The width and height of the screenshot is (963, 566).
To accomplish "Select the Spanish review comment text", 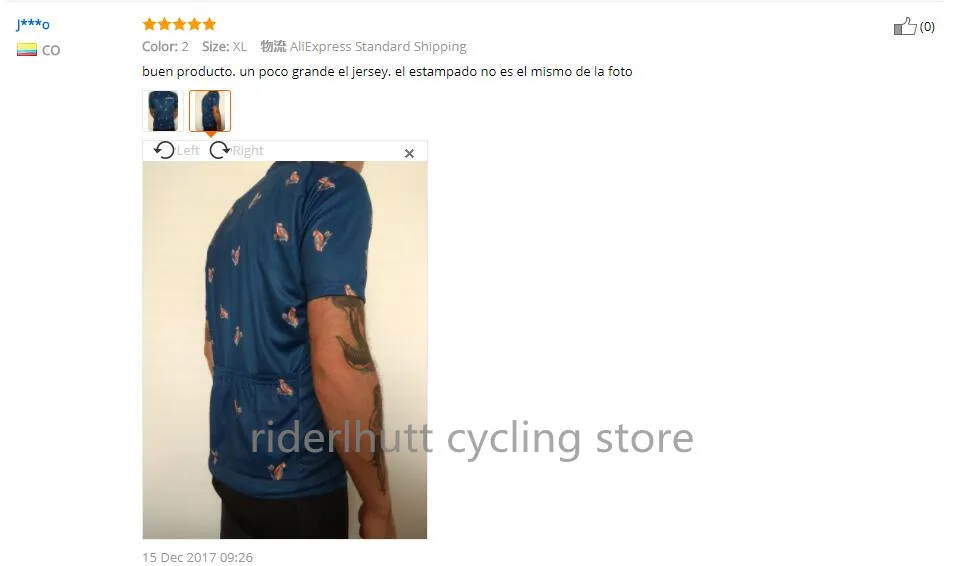I will click(x=387, y=71).
